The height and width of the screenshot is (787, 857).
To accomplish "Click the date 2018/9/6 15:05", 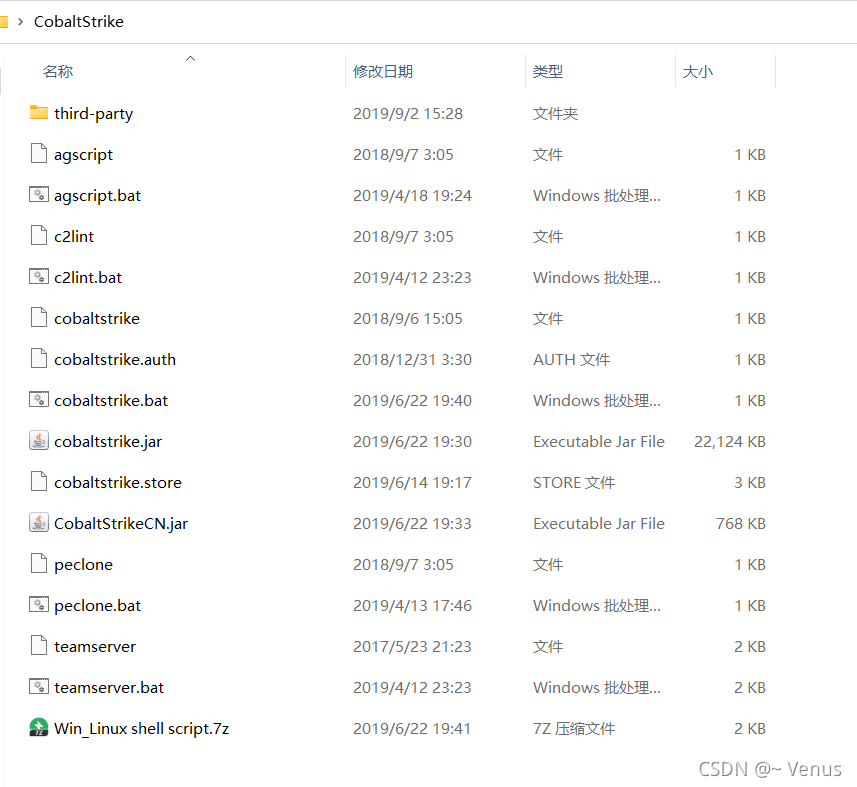I will point(408,319).
